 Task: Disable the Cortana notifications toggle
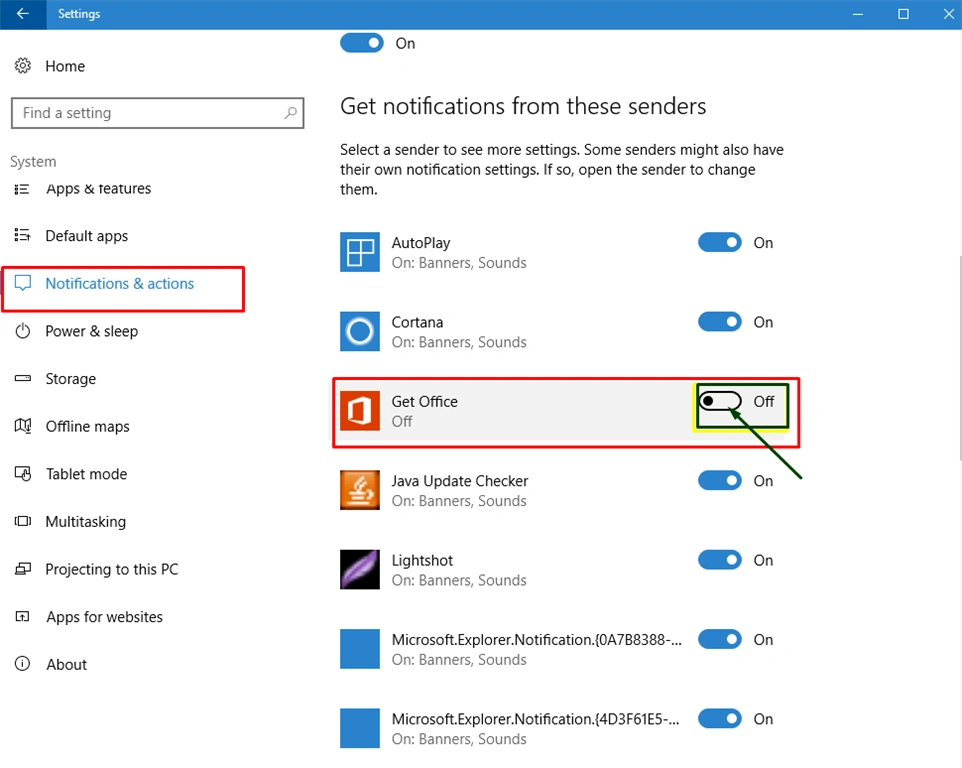click(720, 321)
